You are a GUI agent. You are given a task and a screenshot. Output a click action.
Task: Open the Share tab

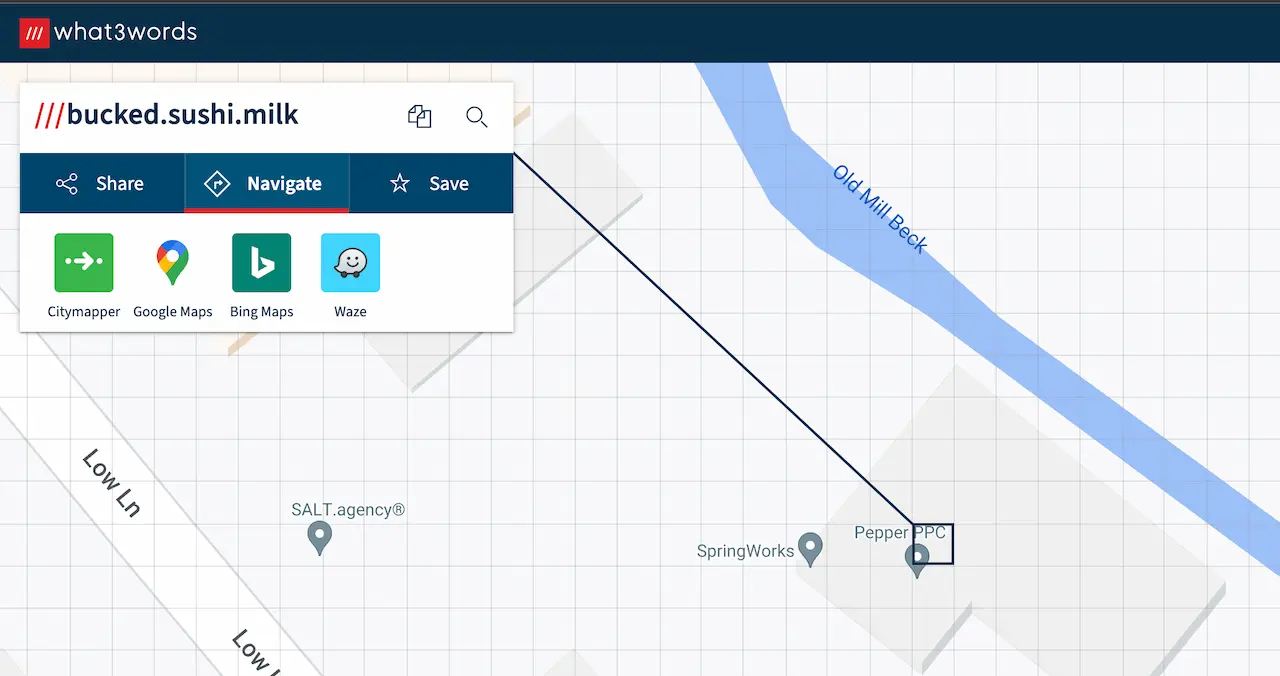102,183
